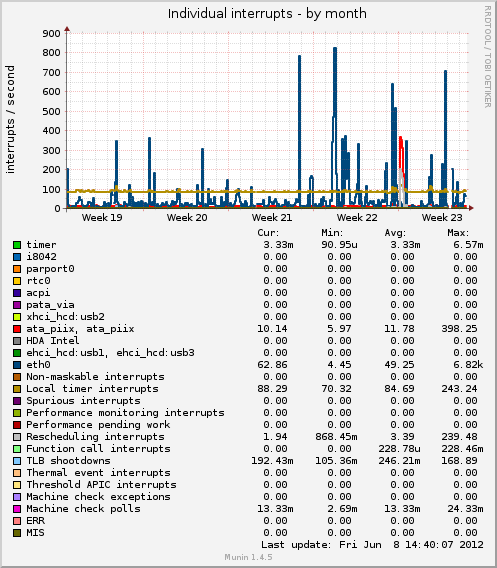Click the rtc0 yellow legend swatch
497x568 pixels.
(17, 281)
